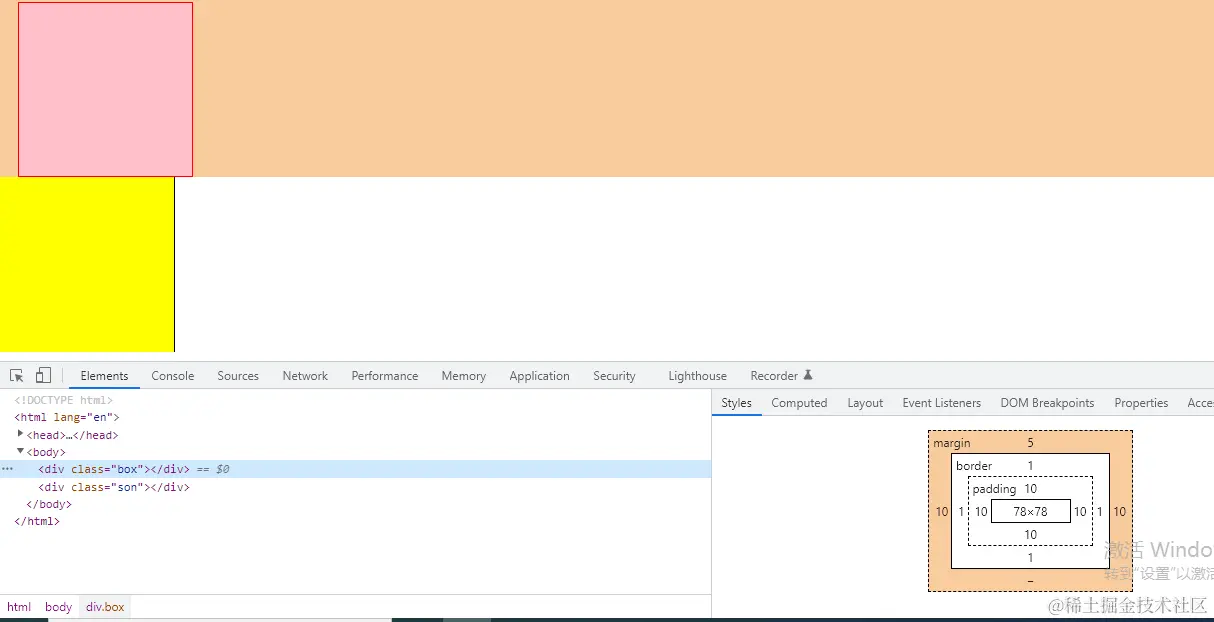Click the margin top value 5
The image size is (1214, 622).
[x=1030, y=443]
